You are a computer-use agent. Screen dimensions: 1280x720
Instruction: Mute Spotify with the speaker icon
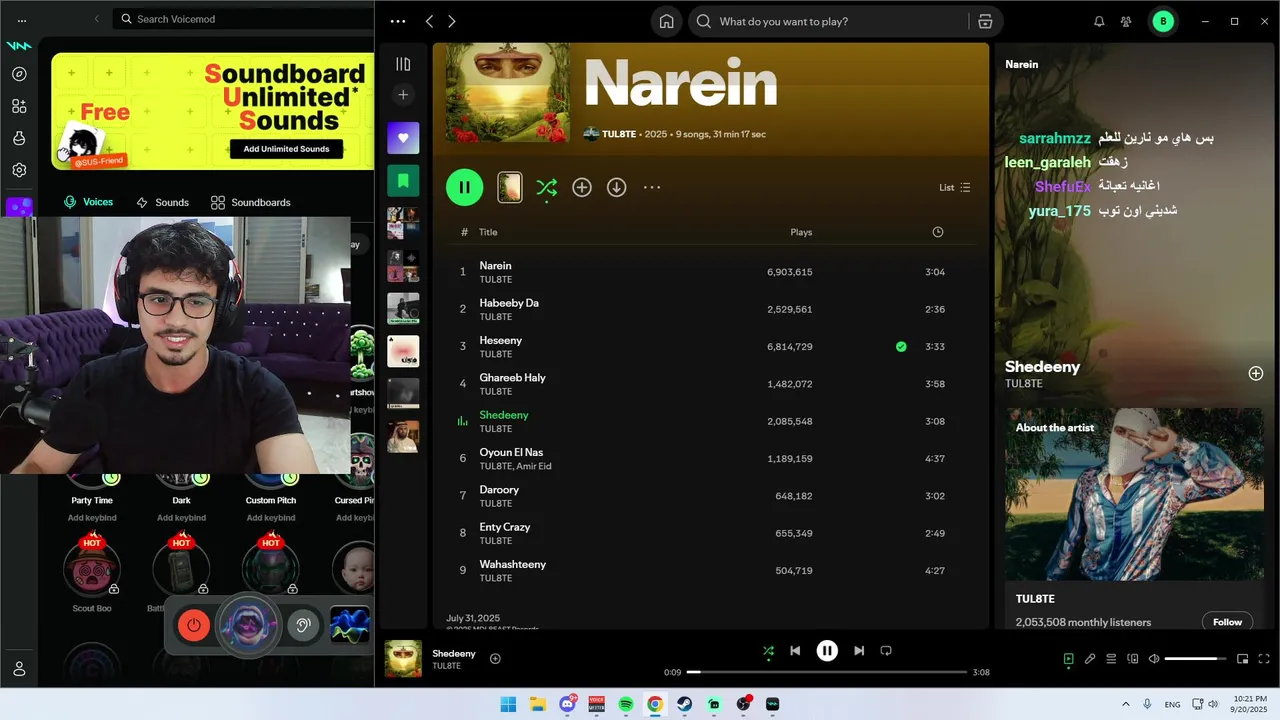1154,659
